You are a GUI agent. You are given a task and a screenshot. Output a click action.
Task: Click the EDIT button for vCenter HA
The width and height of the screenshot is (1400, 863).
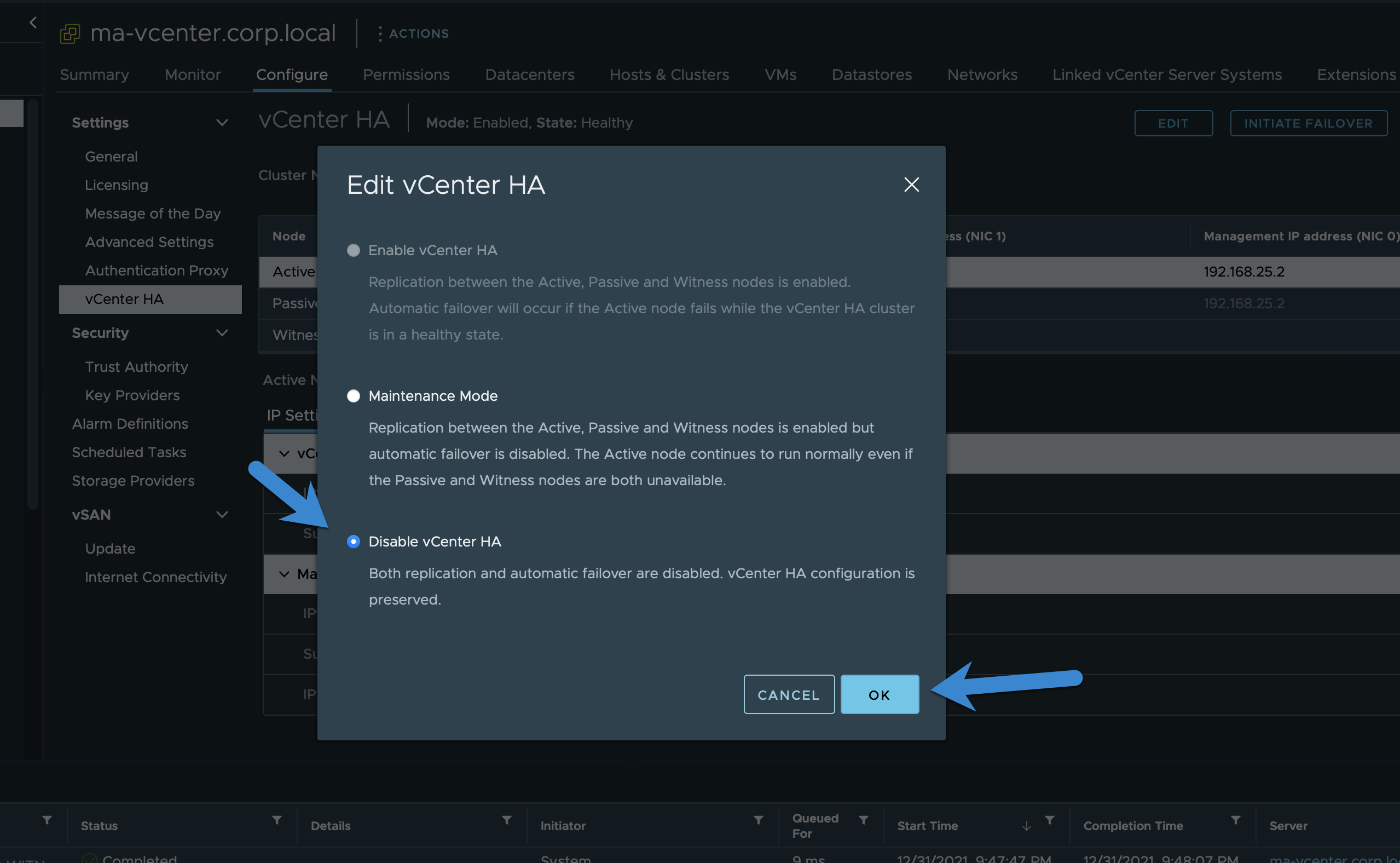[x=1173, y=123]
